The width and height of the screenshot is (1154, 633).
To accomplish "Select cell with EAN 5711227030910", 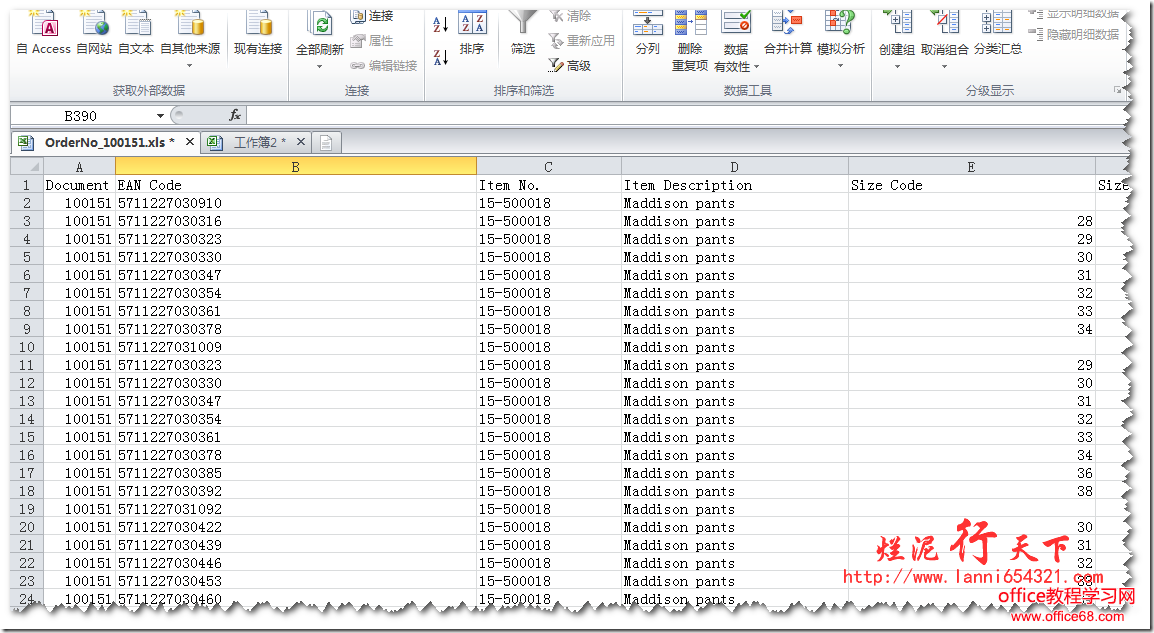I will (x=296, y=203).
